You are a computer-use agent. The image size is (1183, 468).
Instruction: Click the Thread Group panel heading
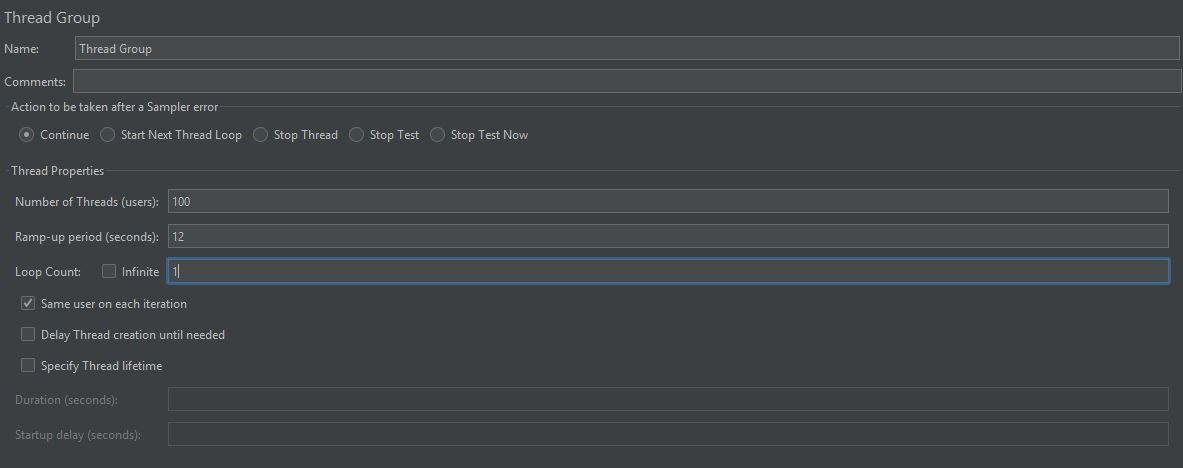52,17
